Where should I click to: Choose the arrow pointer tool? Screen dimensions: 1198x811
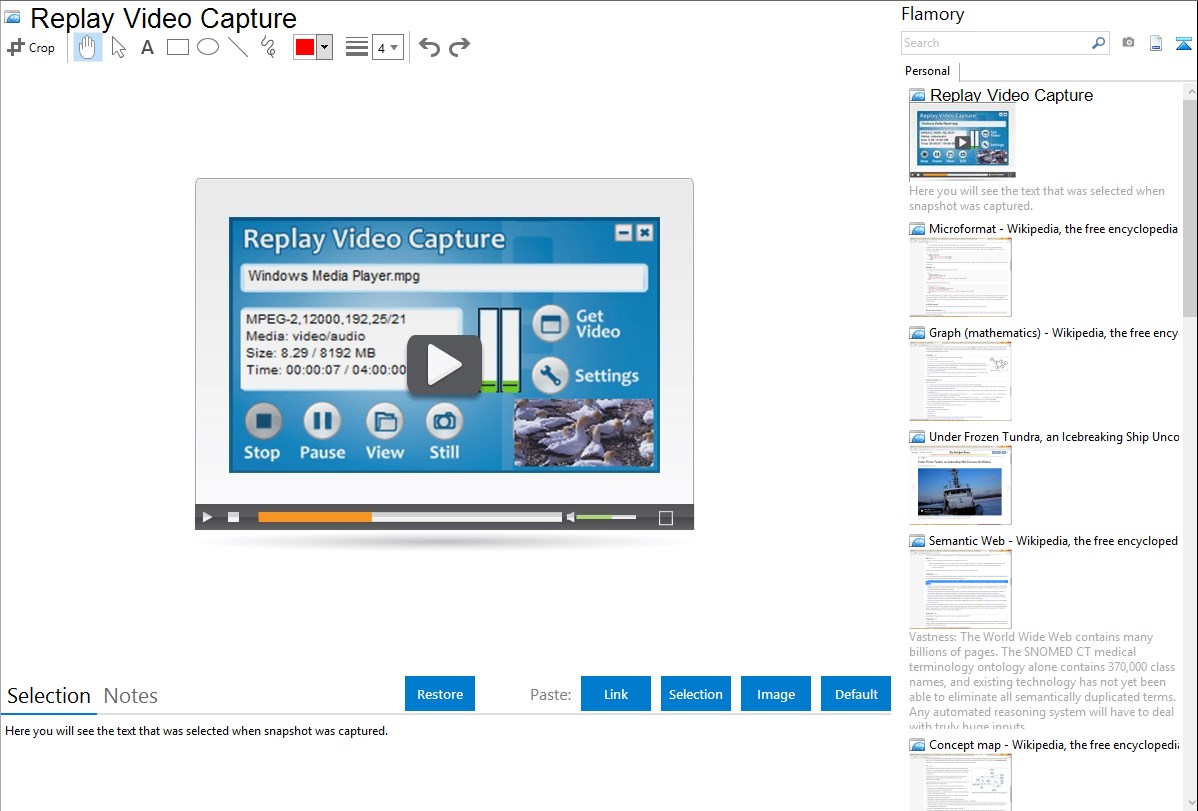point(118,47)
